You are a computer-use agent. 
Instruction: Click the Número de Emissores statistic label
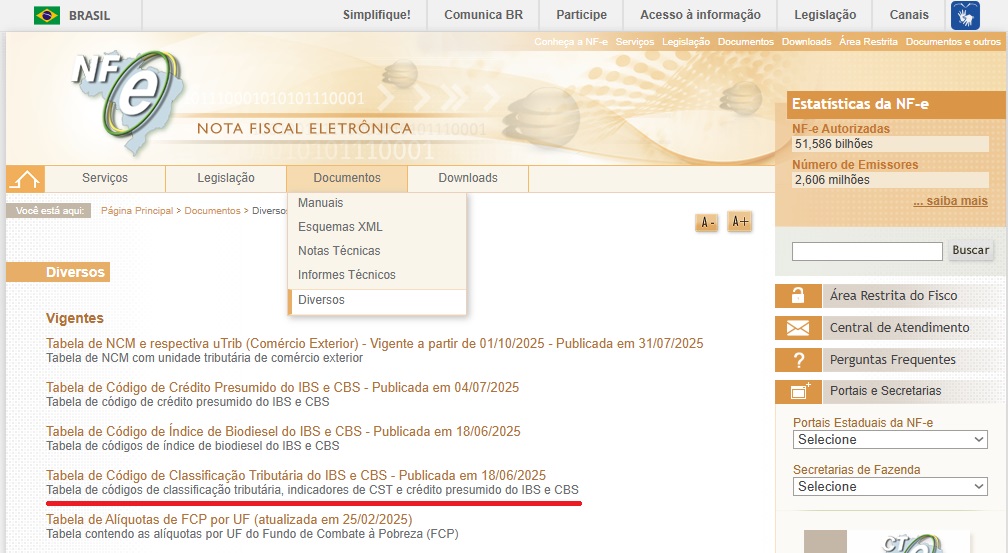pos(855,165)
